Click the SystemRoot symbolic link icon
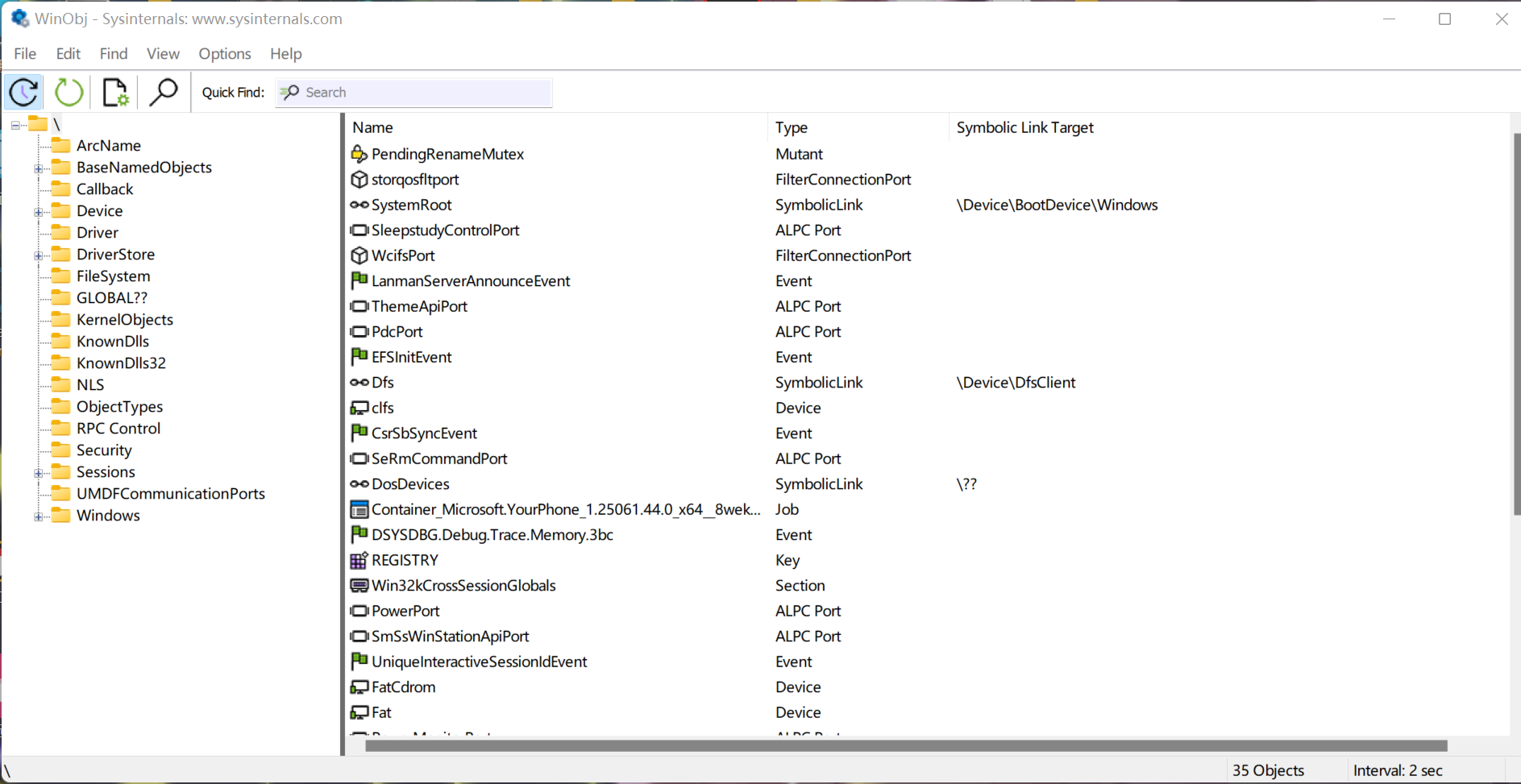The width and height of the screenshot is (1521, 784). 359,205
